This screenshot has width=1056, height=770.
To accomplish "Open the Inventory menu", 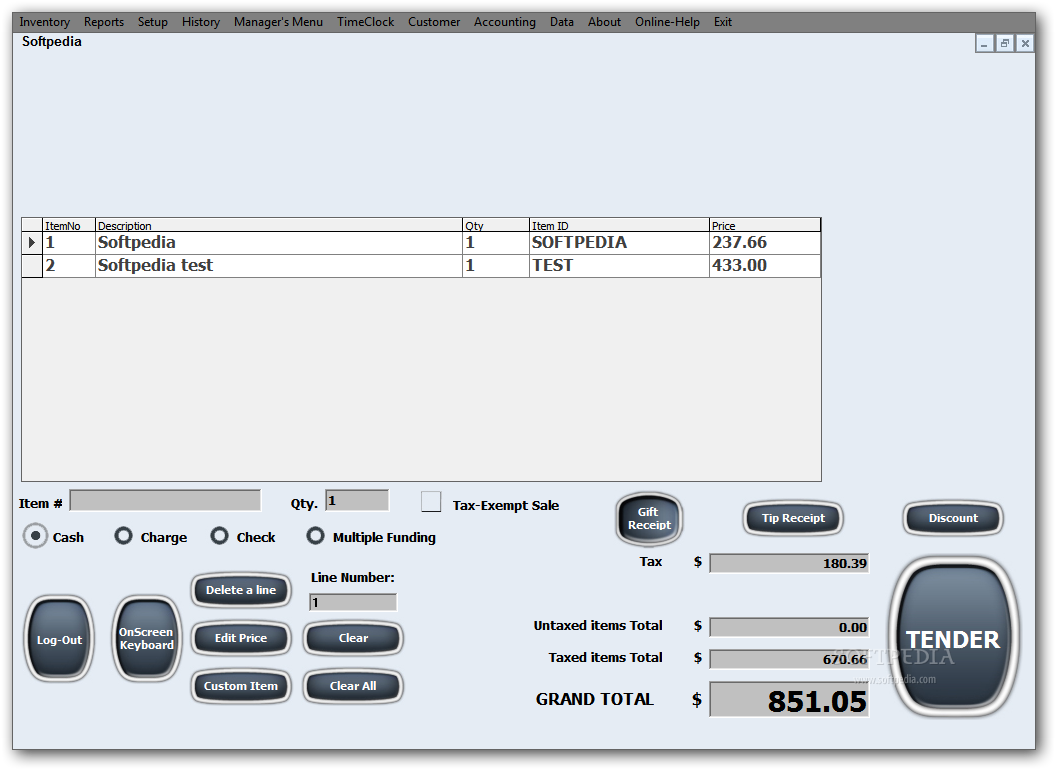I will point(44,22).
